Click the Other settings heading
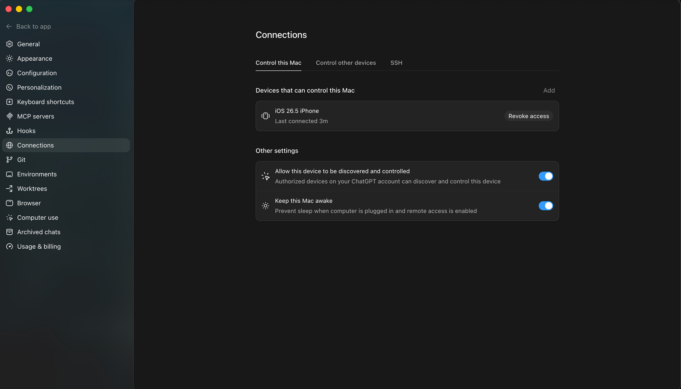The height and width of the screenshot is (389, 681). click(x=277, y=151)
